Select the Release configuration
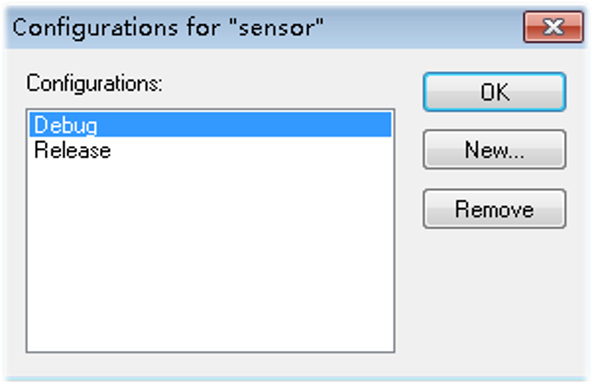592x384 pixels. (x=210, y=150)
